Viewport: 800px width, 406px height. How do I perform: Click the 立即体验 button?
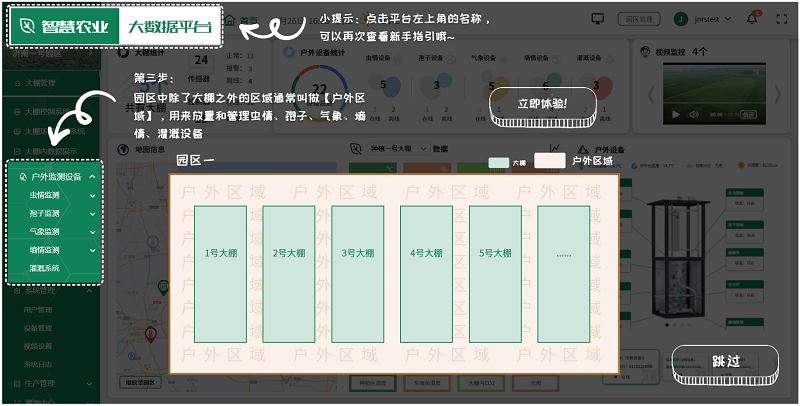click(x=542, y=104)
